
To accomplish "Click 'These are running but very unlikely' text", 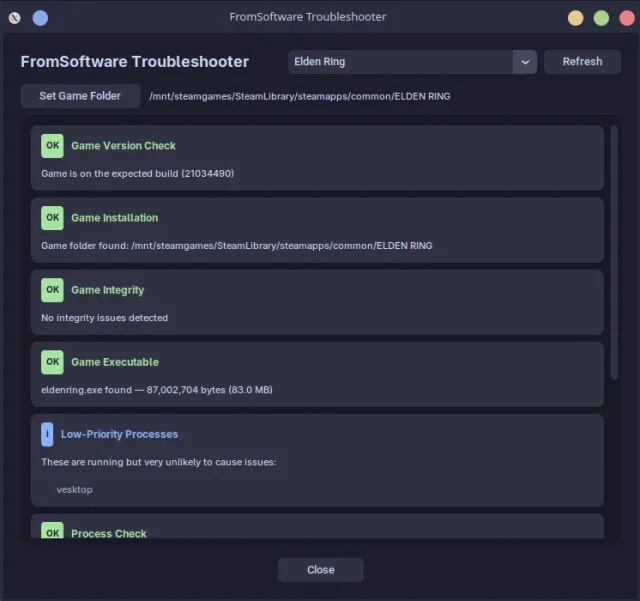I will tap(159, 462).
